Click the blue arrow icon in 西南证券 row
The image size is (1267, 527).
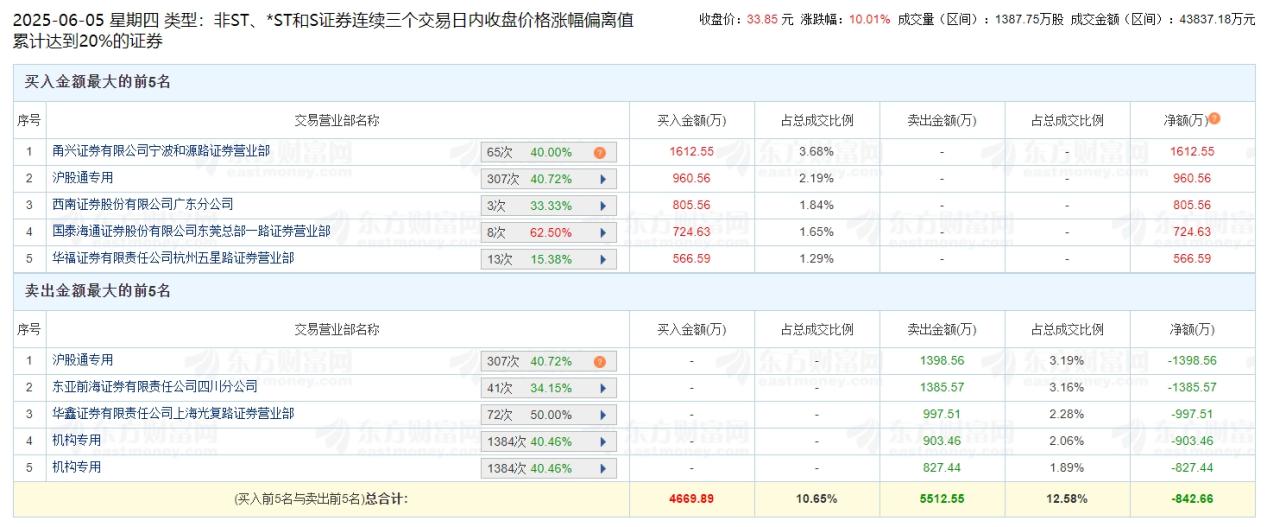(x=603, y=205)
